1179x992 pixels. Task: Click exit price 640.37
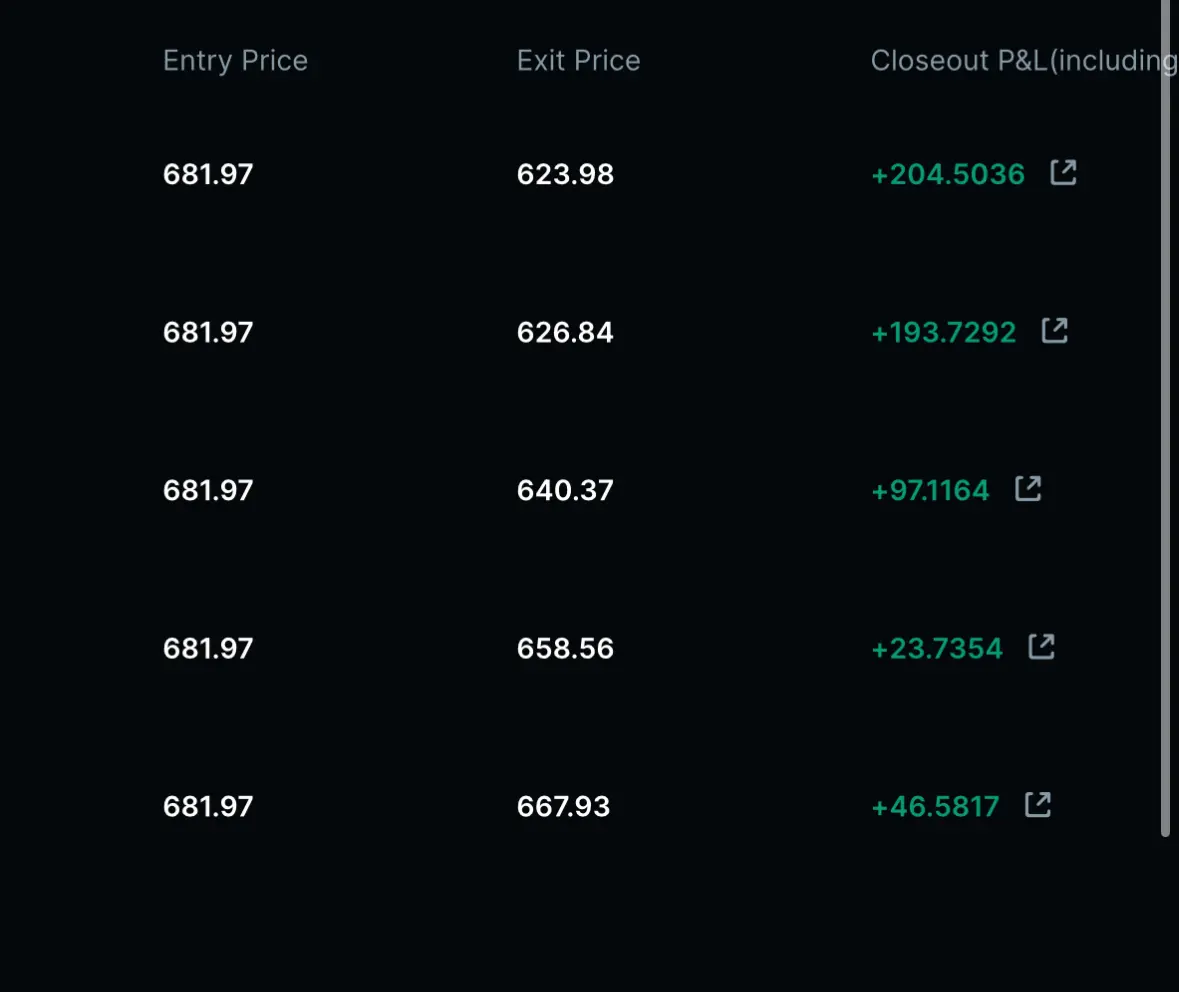pos(565,491)
